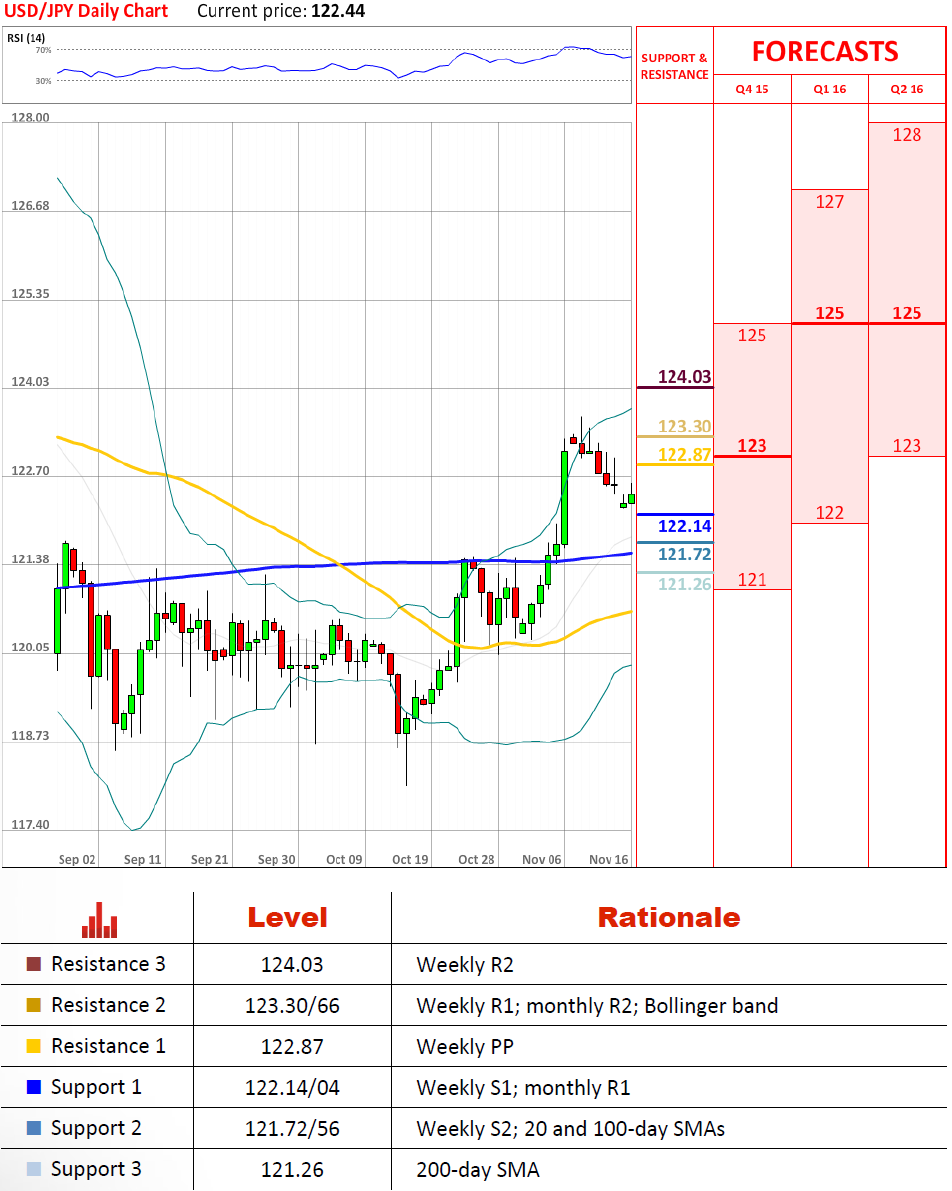The image size is (952, 1191).
Task: Click the '122' forecast value under Q1 16
Action: pyautogui.click(x=830, y=513)
